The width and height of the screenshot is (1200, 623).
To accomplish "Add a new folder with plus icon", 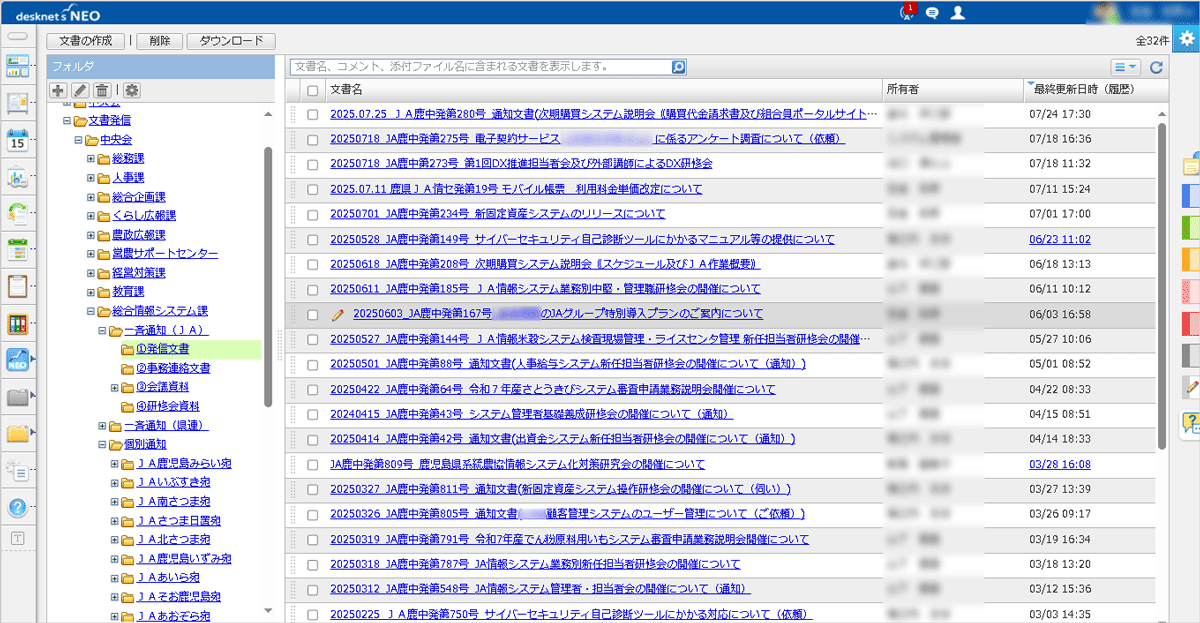I will tap(58, 90).
